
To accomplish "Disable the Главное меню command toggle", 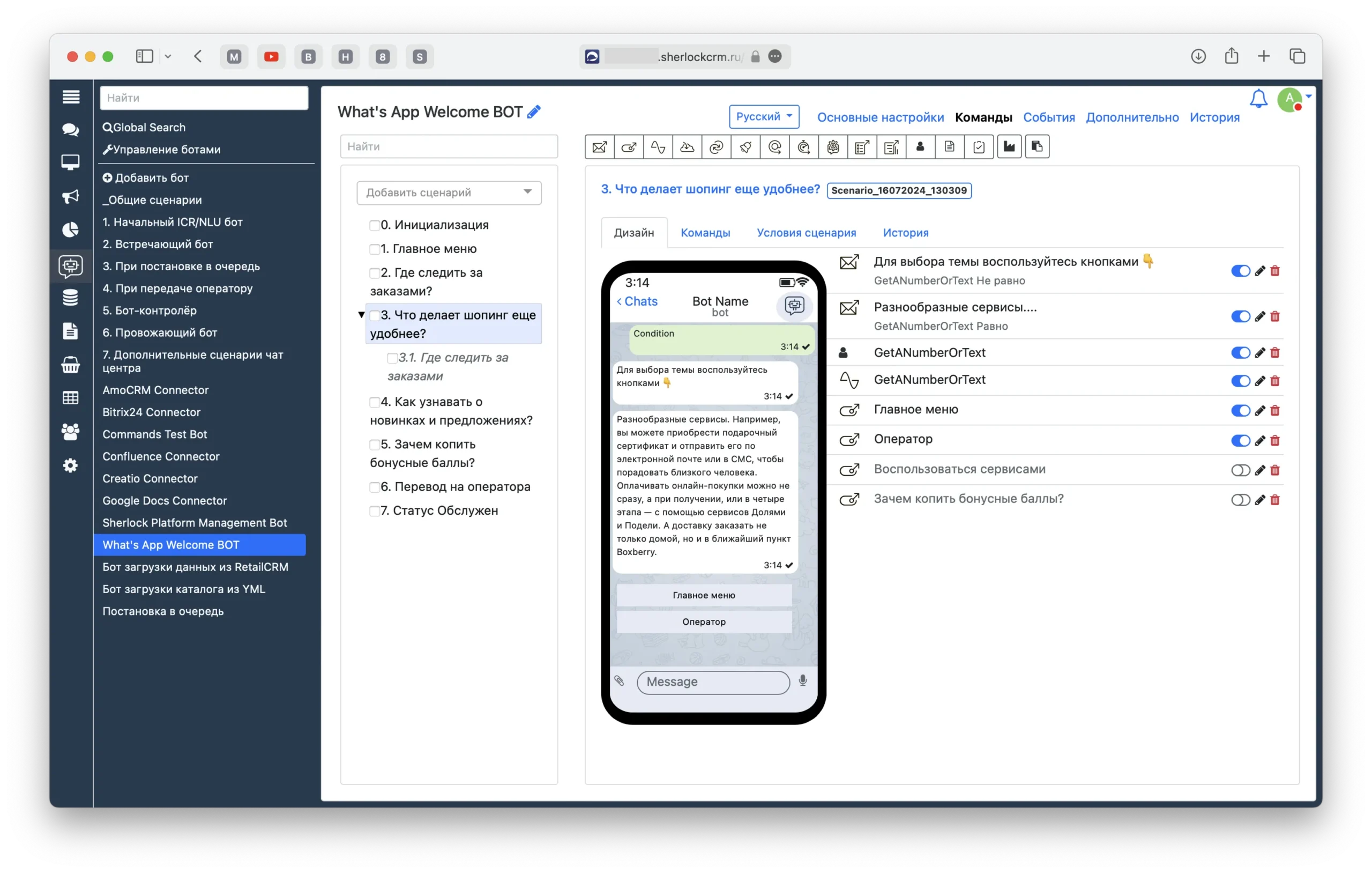I will (x=1240, y=411).
